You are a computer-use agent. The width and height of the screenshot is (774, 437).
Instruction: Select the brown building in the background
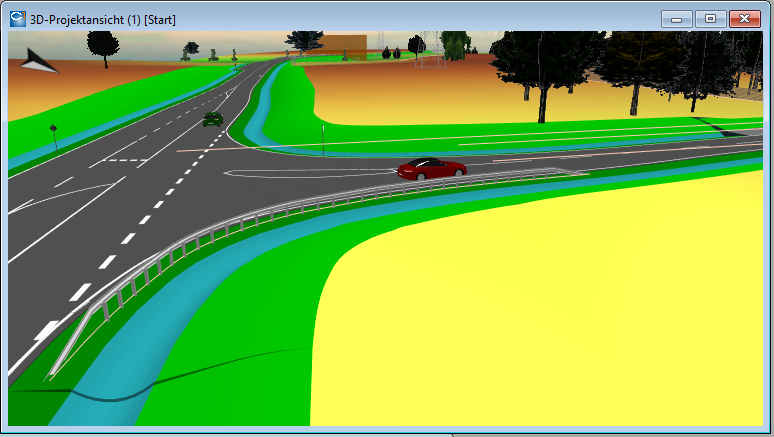(x=343, y=46)
